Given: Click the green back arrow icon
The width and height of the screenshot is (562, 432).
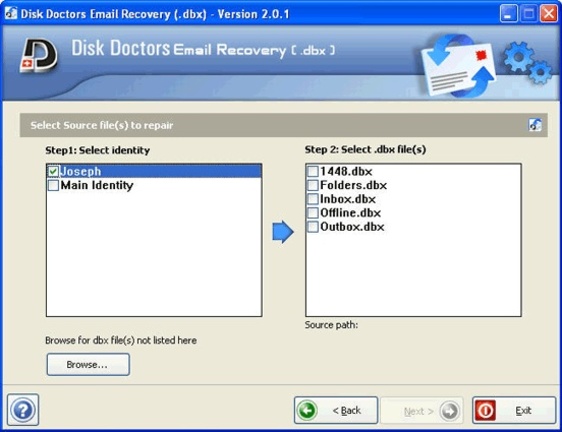Looking at the screenshot, I should [307, 410].
